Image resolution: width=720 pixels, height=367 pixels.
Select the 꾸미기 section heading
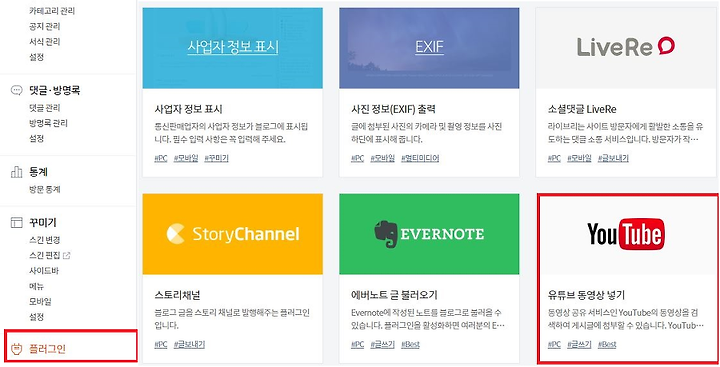click(42, 223)
